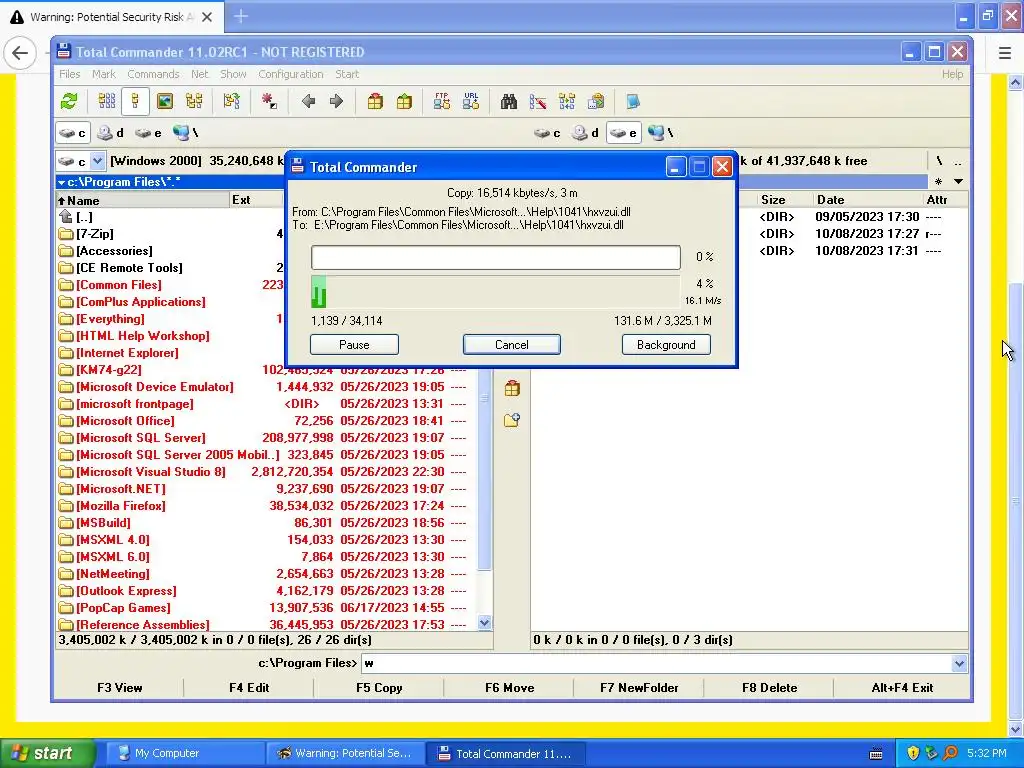Click the pack files gift box icon
Image resolution: width=1024 pixels, height=768 pixels.
(x=375, y=101)
